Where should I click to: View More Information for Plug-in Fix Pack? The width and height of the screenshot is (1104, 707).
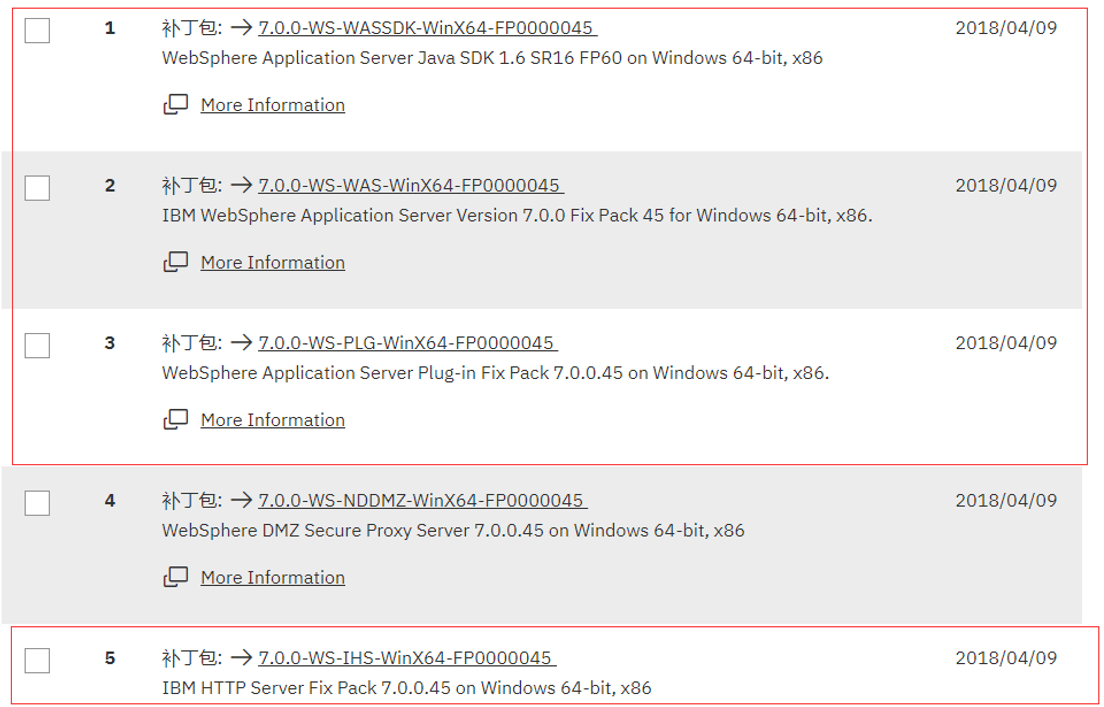coord(272,420)
